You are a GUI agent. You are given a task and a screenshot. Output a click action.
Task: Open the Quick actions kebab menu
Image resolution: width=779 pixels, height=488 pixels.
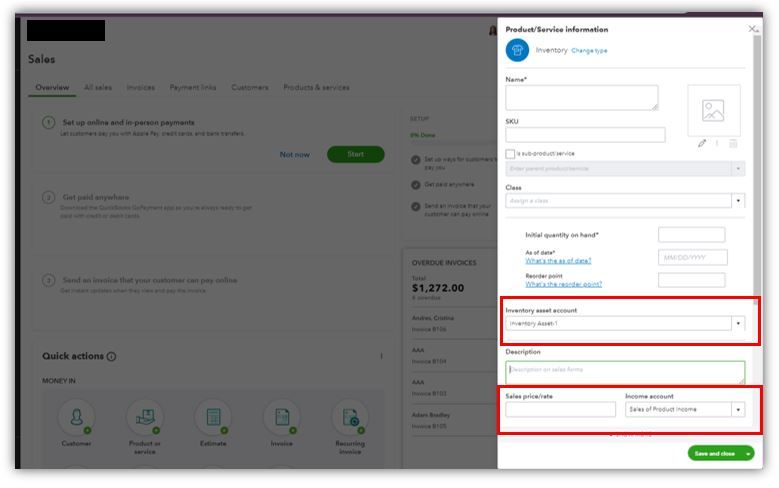[x=381, y=356]
